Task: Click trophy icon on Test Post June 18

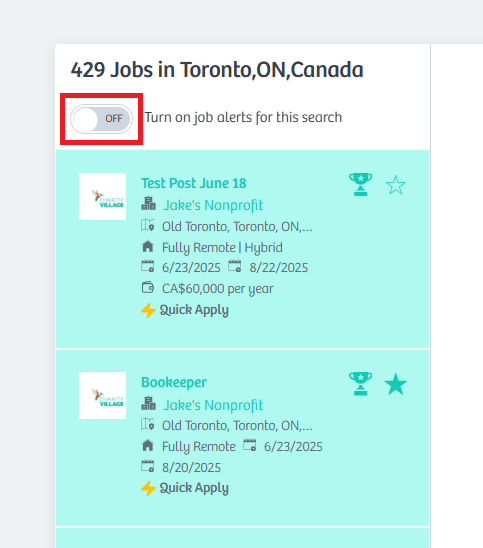Action: click(x=360, y=184)
